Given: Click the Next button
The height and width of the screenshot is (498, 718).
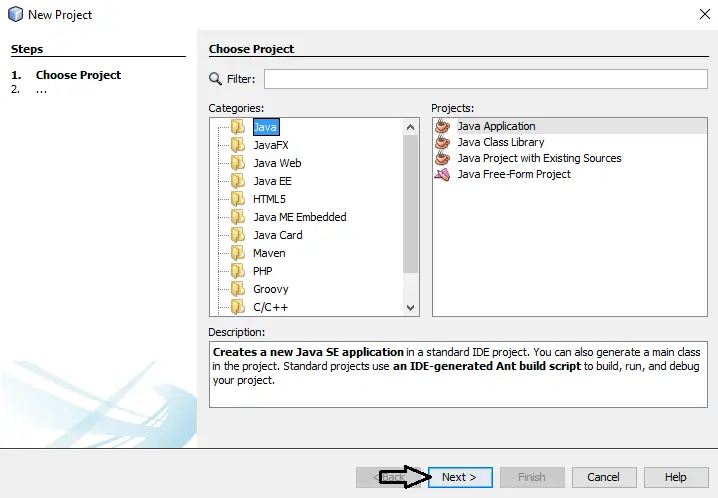Looking at the screenshot, I should pyautogui.click(x=460, y=477).
